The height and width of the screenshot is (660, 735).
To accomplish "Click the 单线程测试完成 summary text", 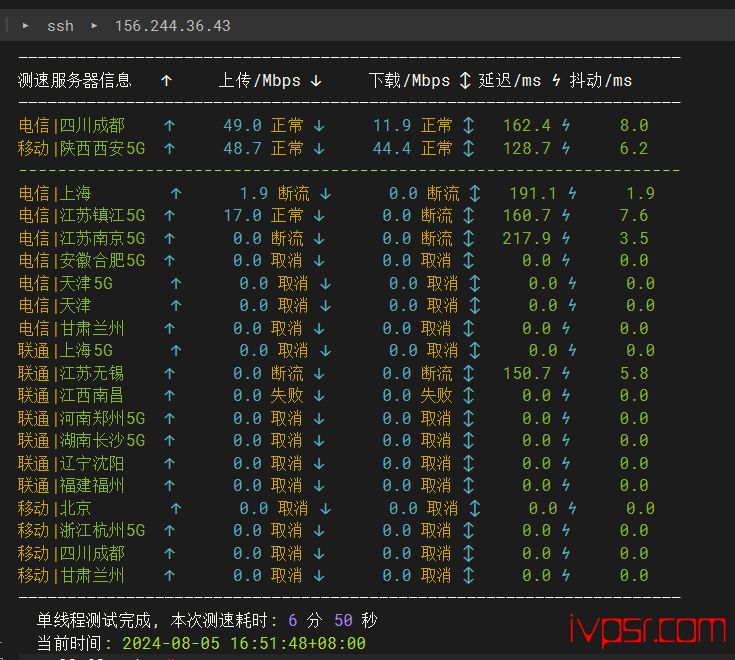I will coord(94,621).
